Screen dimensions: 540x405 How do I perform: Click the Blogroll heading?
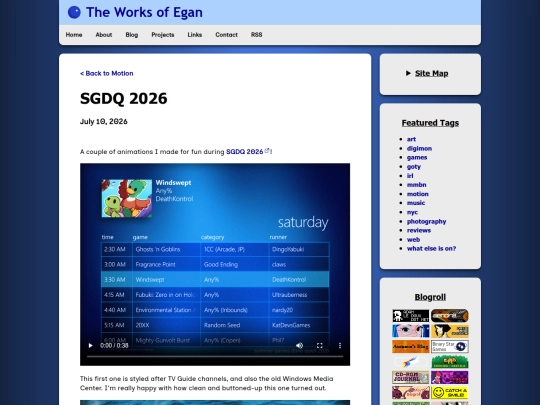pos(430,297)
